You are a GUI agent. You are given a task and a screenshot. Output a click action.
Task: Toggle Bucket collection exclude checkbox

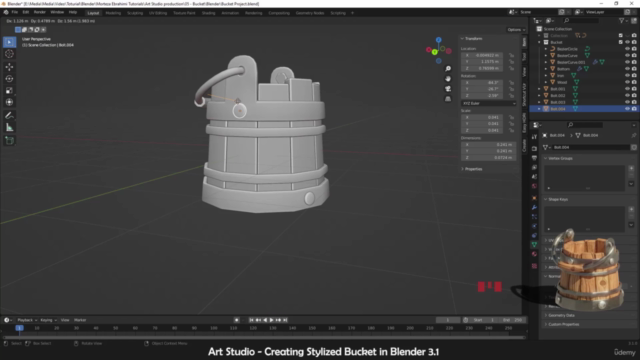click(x=621, y=42)
